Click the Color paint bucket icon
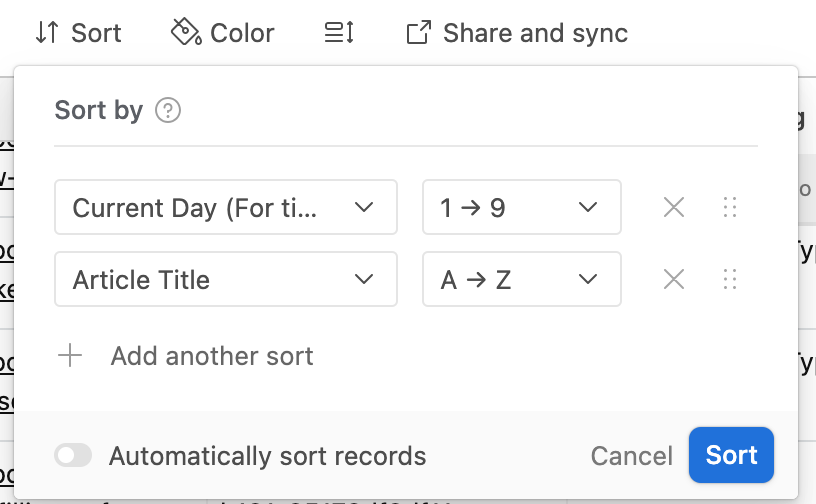The image size is (816, 504). pyautogui.click(x=186, y=32)
